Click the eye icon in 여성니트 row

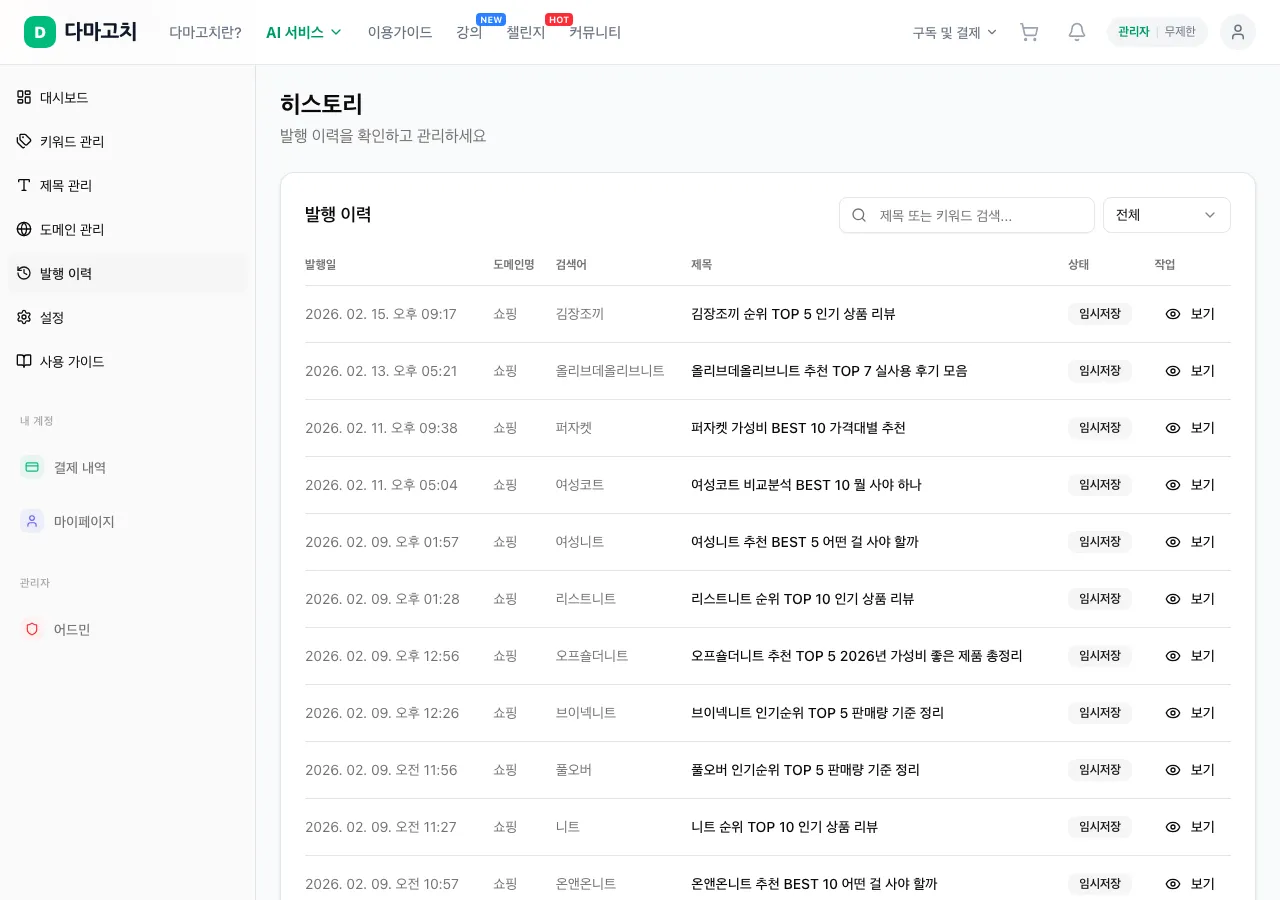(1173, 542)
